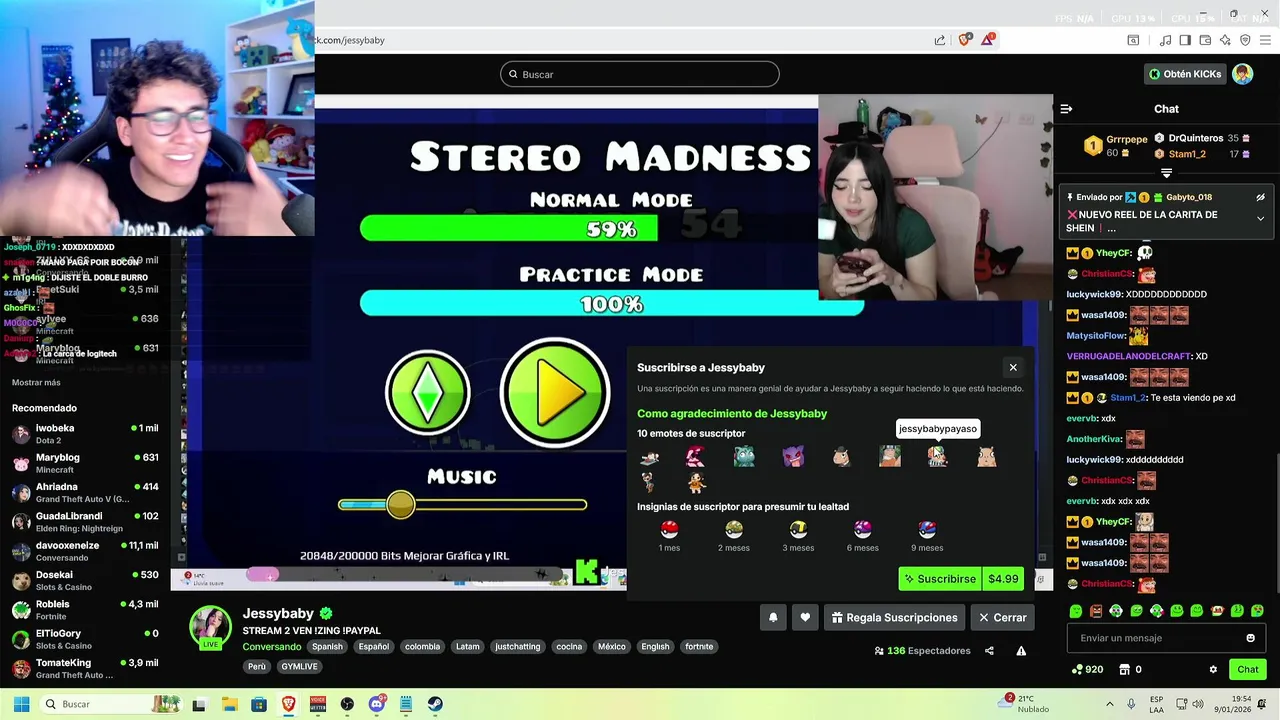Toggle the heart follow button for Jessybaby
This screenshot has height=720, width=1280.
point(805,618)
